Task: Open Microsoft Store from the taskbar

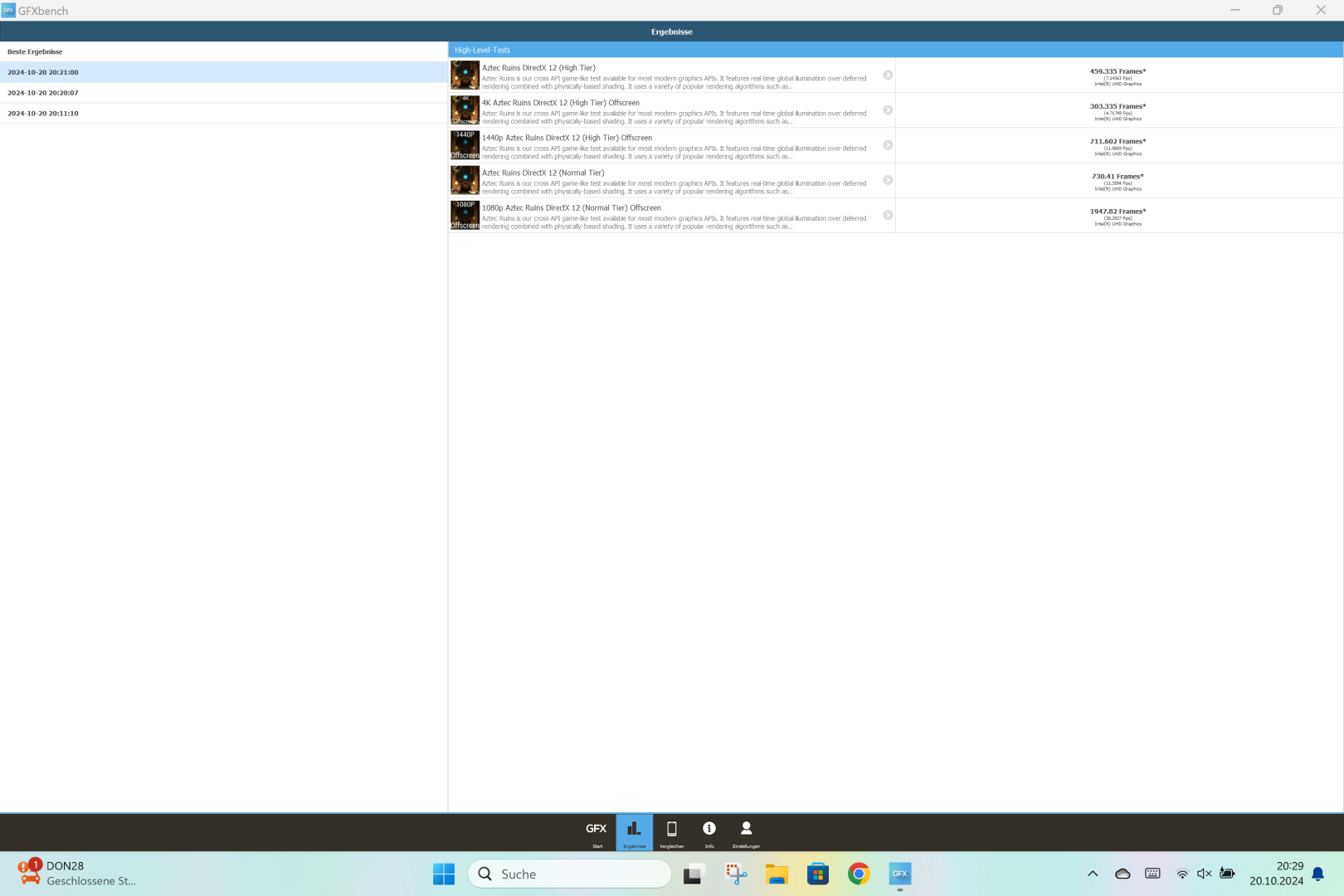Action: (x=818, y=874)
